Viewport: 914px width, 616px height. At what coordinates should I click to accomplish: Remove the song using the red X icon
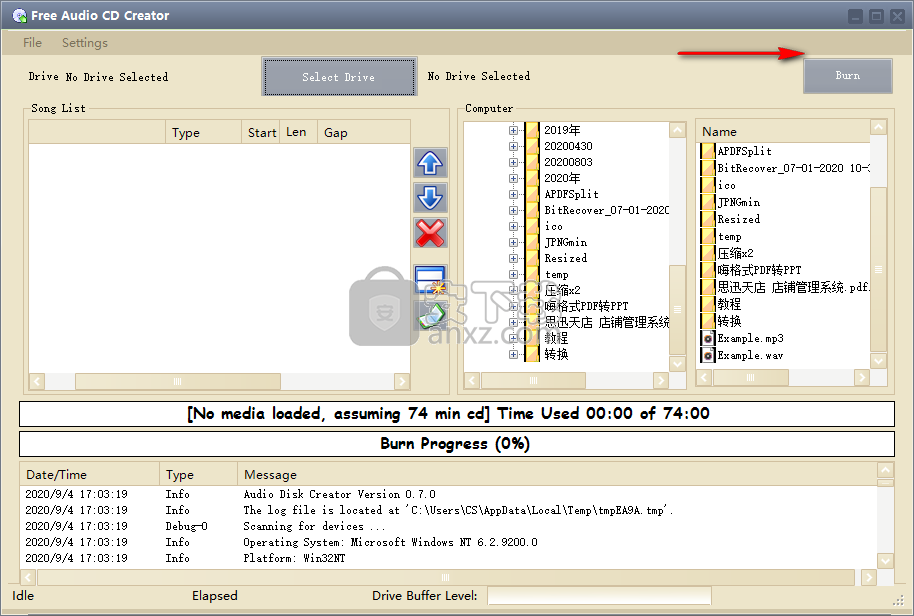click(x=430, y=233)
